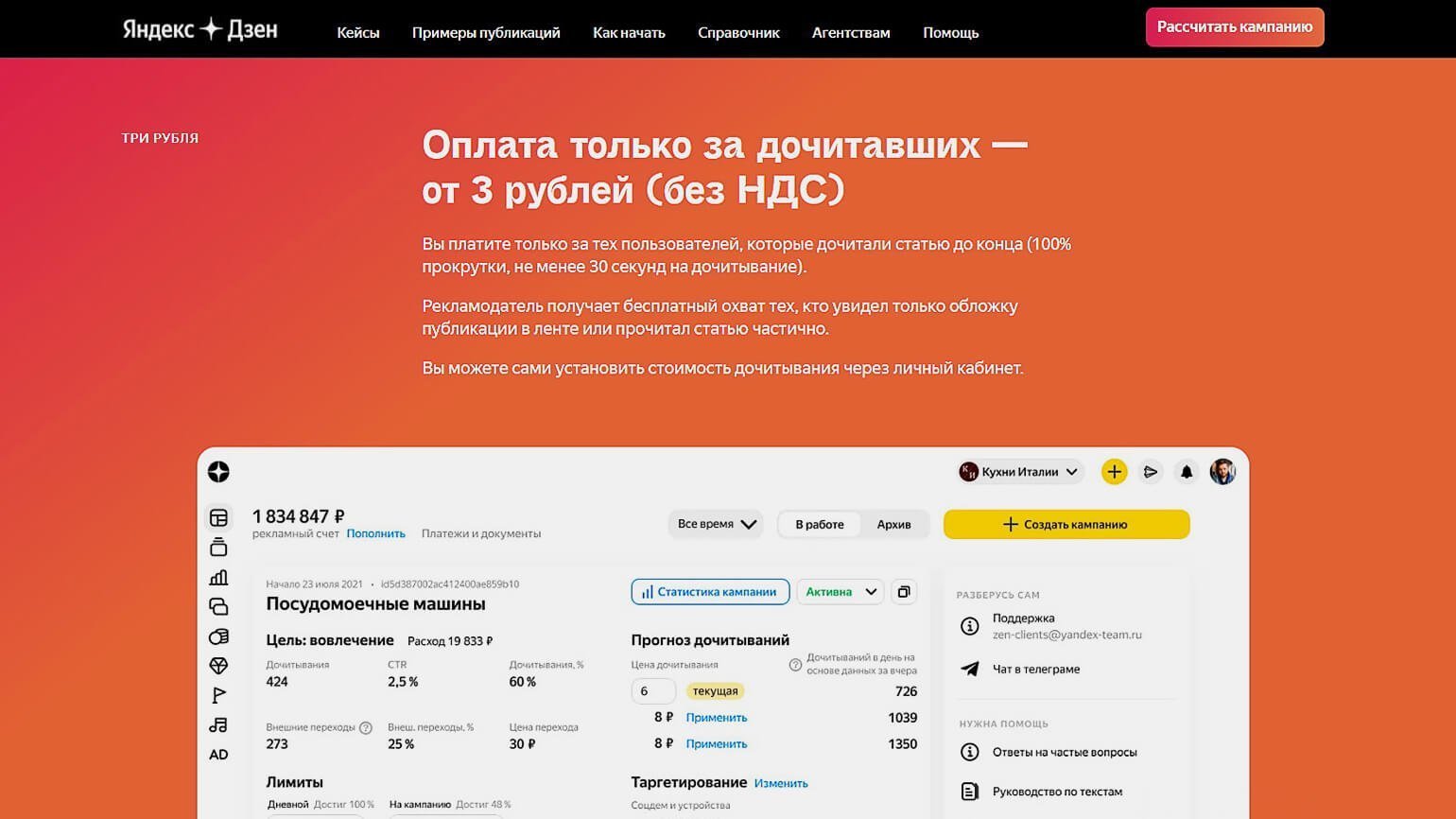Click the paper plane send icon

[1151, 471]
